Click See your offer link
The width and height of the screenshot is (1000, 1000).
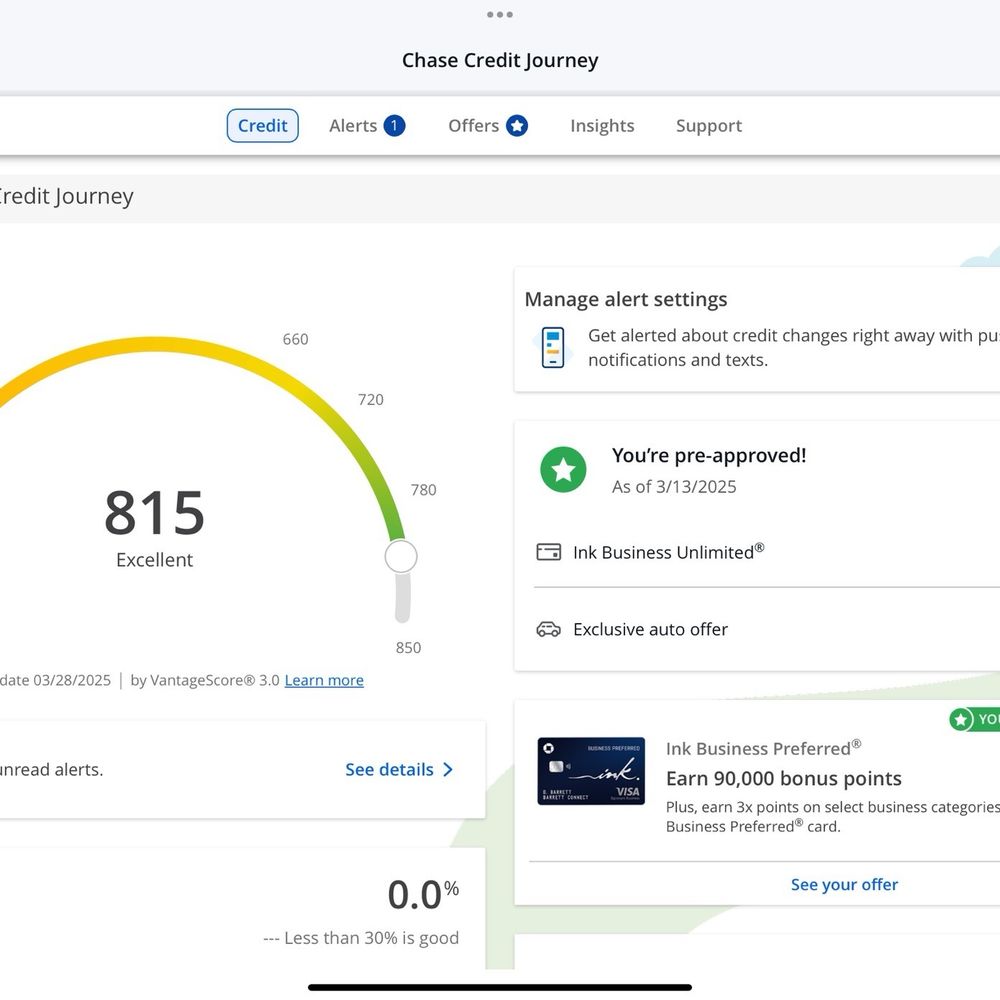pyautogui.click(x=844, y=884)
